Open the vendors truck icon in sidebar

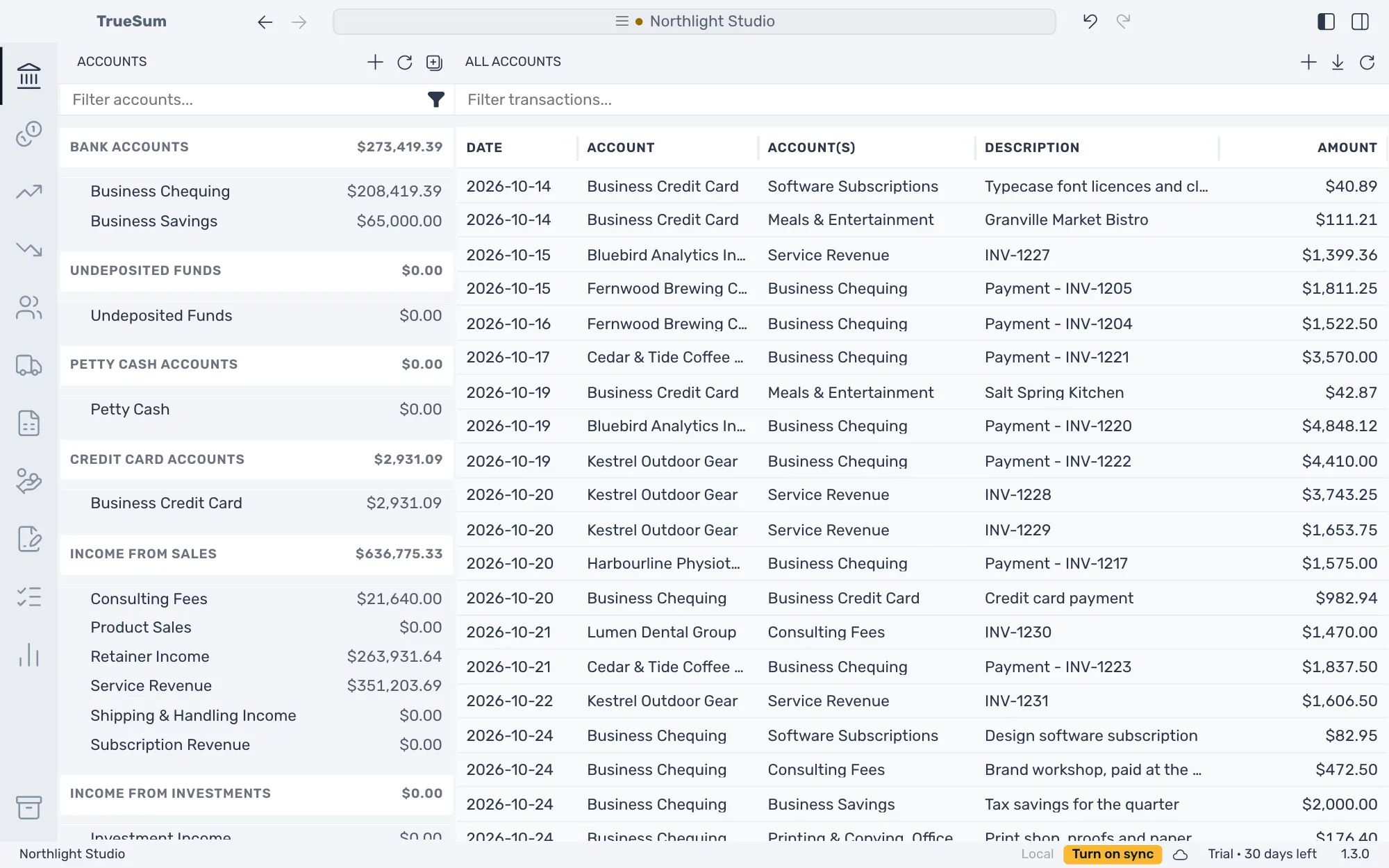pos(28,365)
